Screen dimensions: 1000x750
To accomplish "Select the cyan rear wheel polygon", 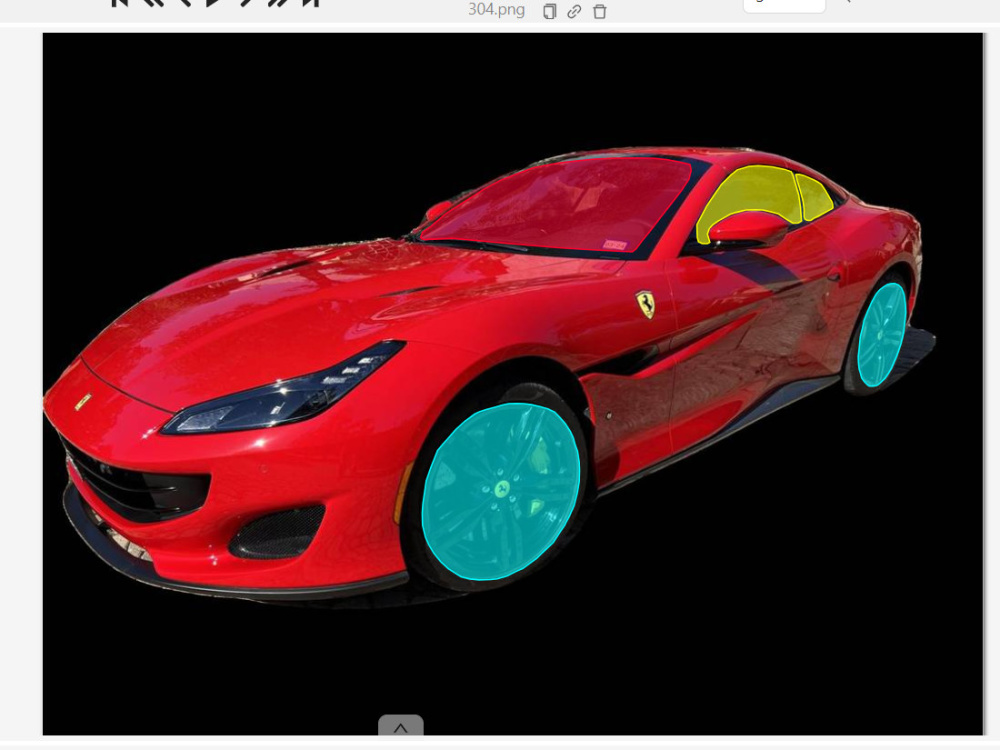I will coord(882,335).
